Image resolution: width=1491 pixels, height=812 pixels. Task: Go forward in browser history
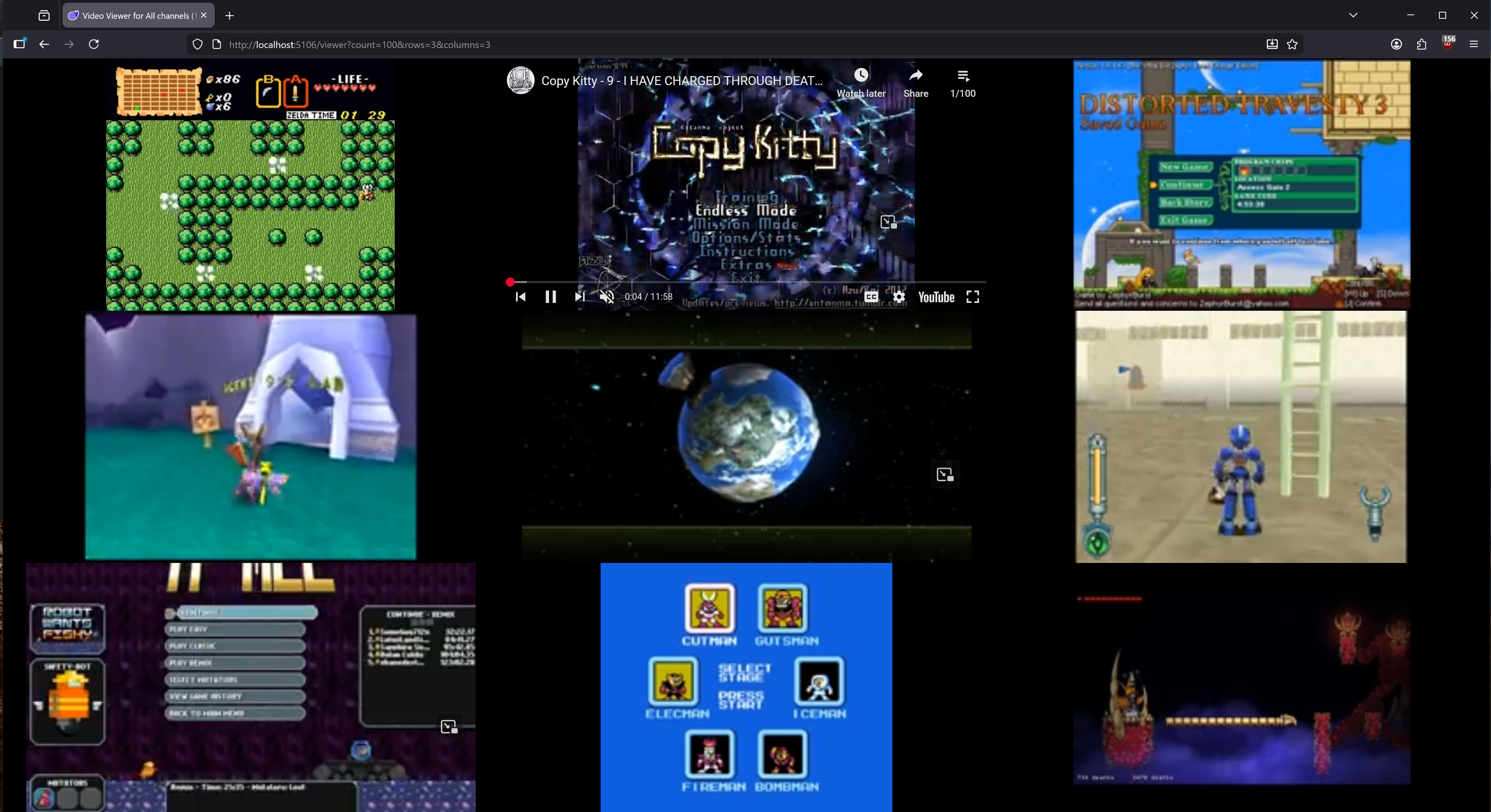click(x=69, y=44)
